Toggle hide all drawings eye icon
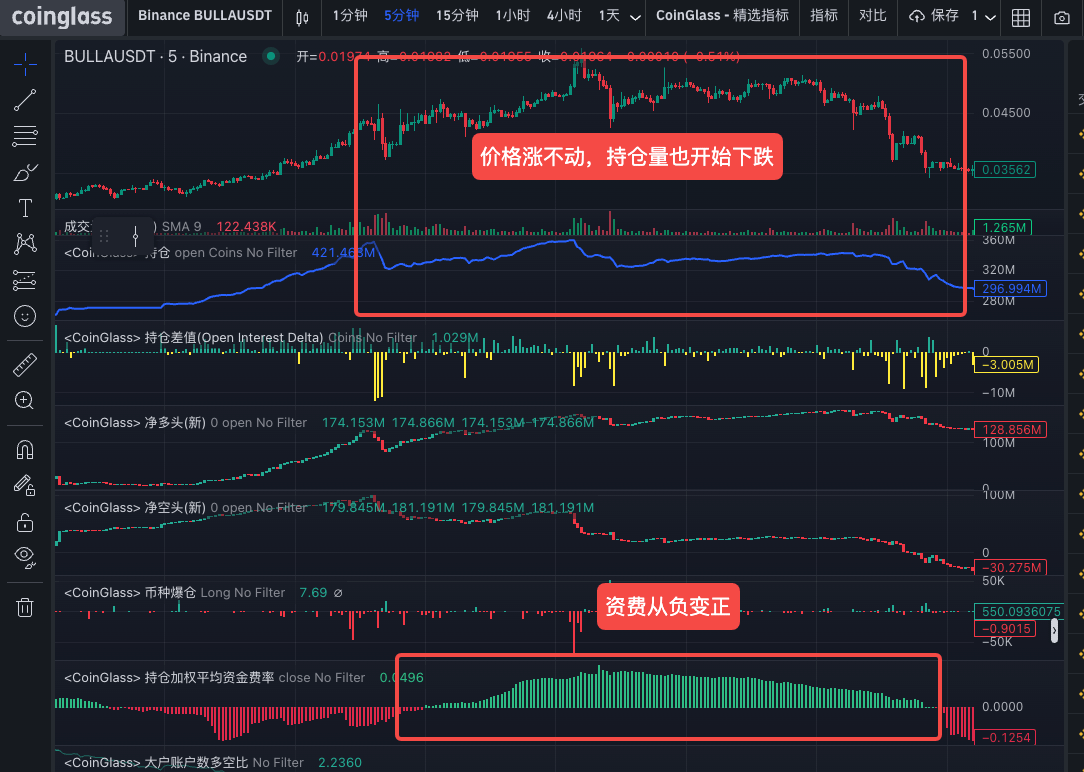The image size is (1084, 772). [25, 556]
